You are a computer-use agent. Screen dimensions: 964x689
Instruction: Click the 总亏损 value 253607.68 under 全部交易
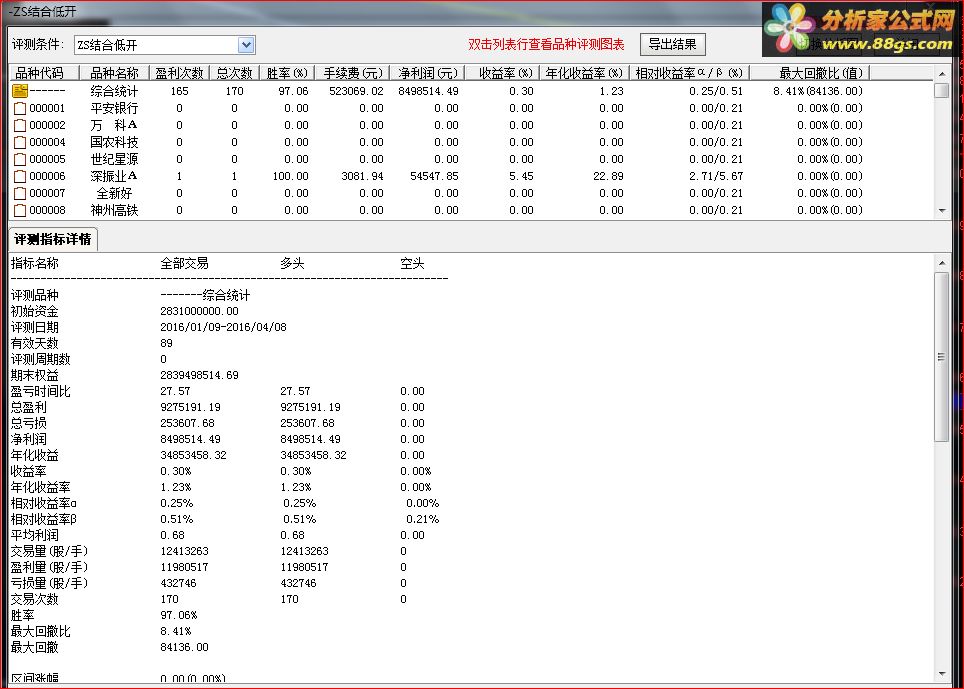188,423
